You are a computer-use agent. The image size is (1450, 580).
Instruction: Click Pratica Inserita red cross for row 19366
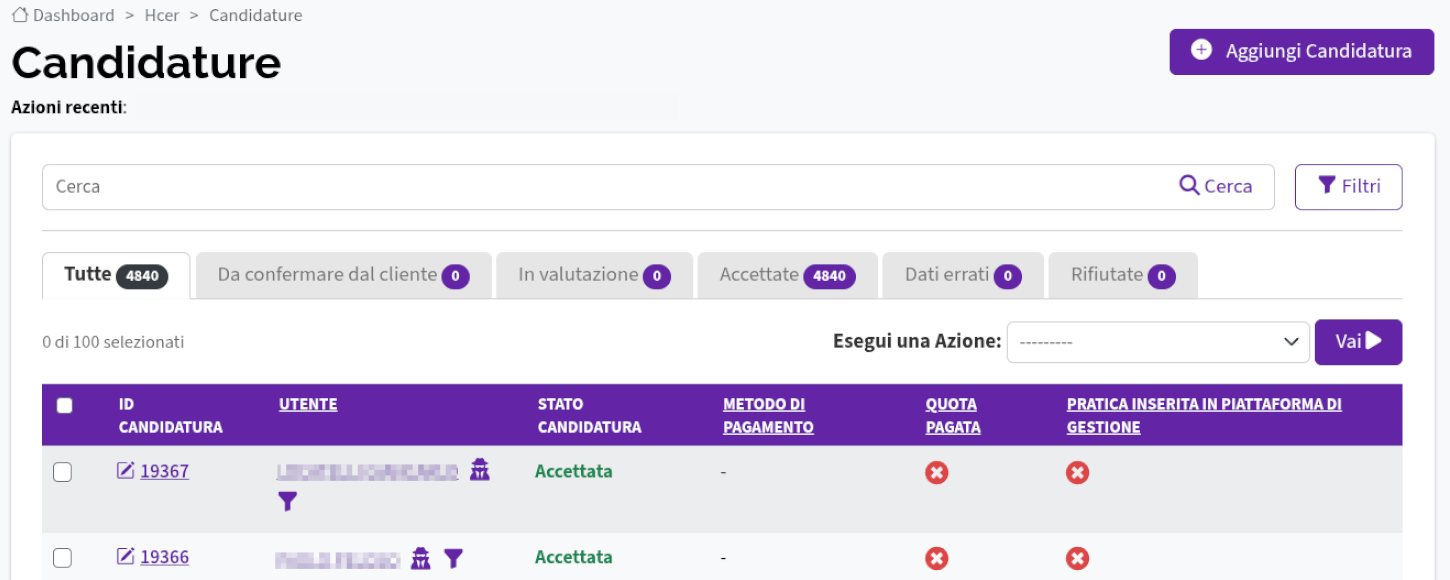1078,558
